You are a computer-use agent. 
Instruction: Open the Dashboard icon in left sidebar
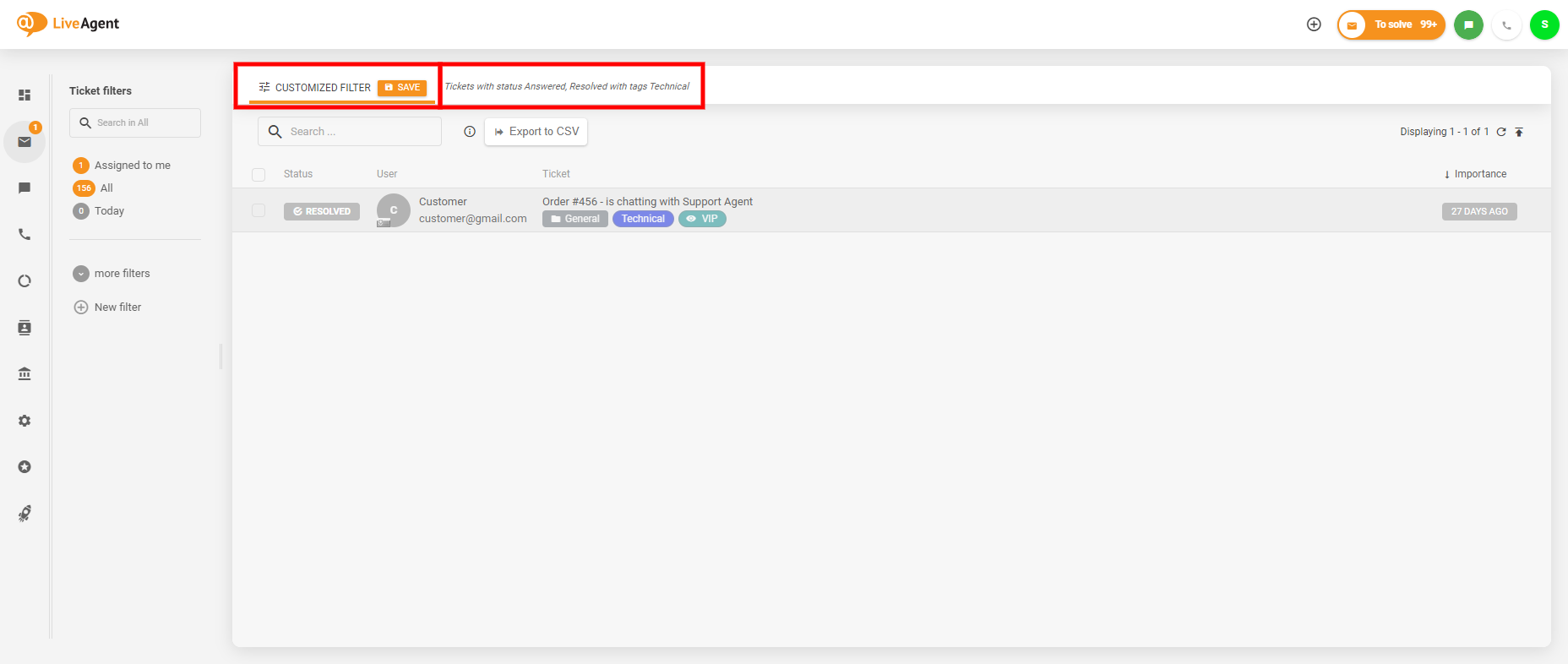[24, 95]
